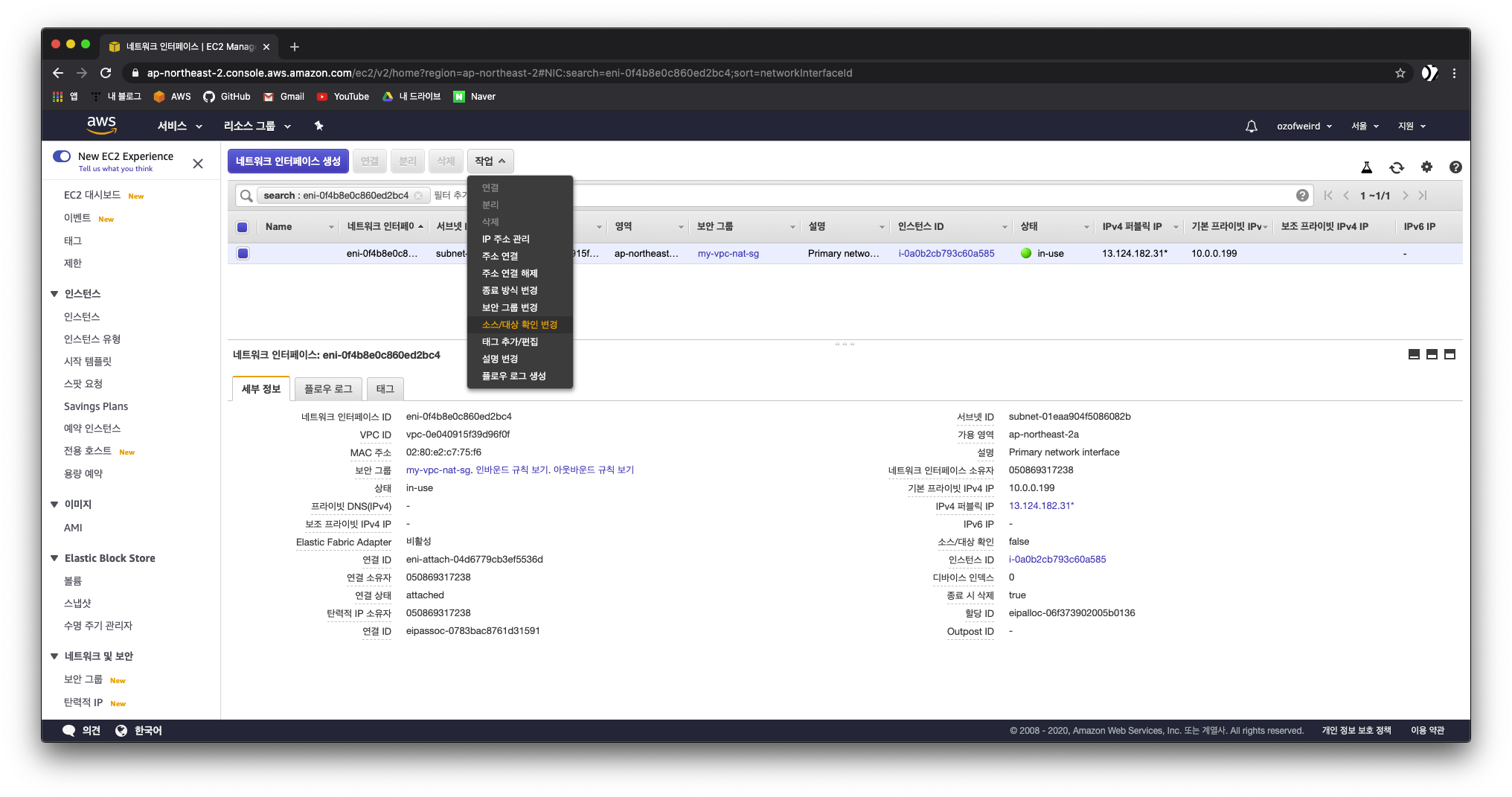1512x797 pixels.
Task: Click Tell us what you think link
Action: point(115,169)
